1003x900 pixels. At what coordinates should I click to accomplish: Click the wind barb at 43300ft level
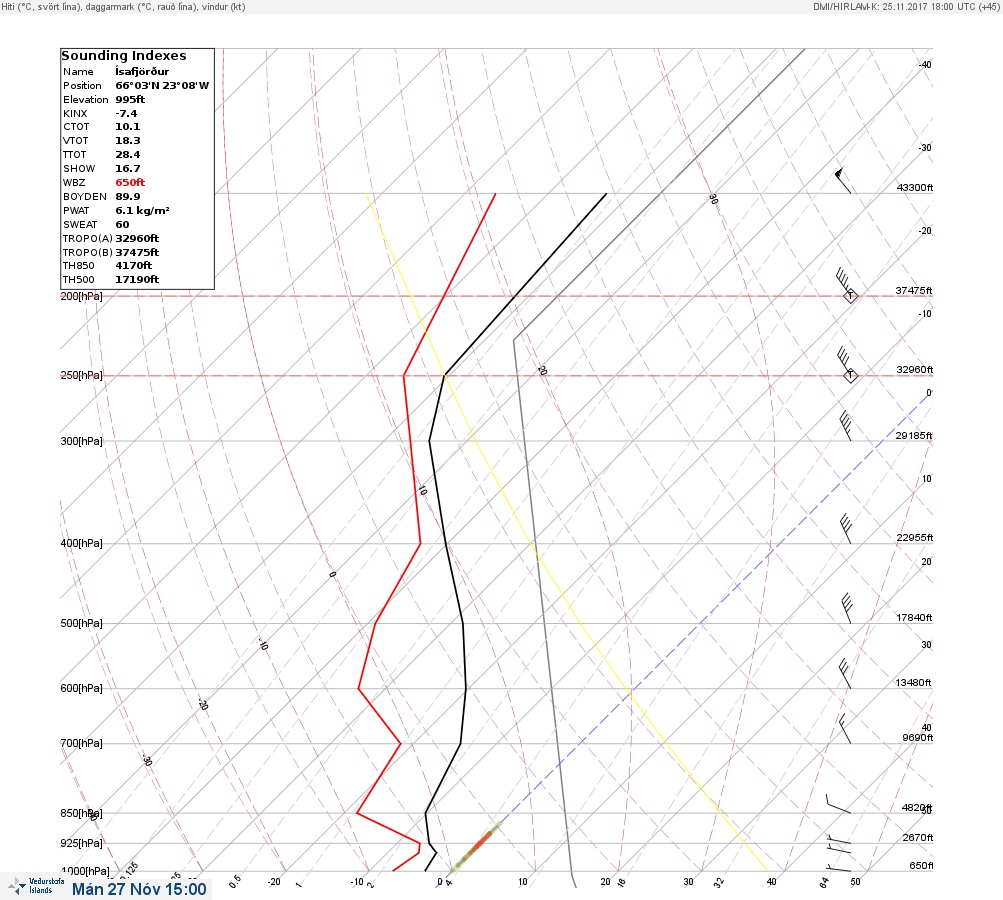pyautogui.click(x=843, y=180)
